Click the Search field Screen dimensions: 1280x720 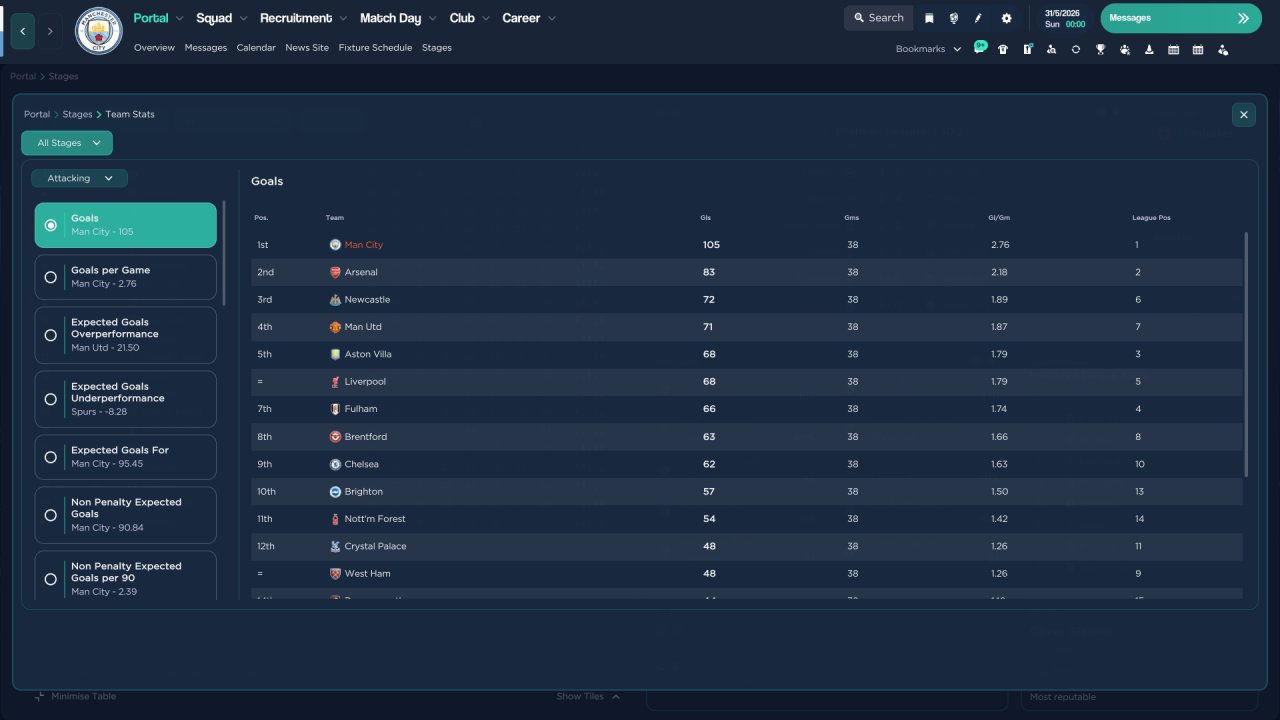pyautogui.click(x=879, y=18)
